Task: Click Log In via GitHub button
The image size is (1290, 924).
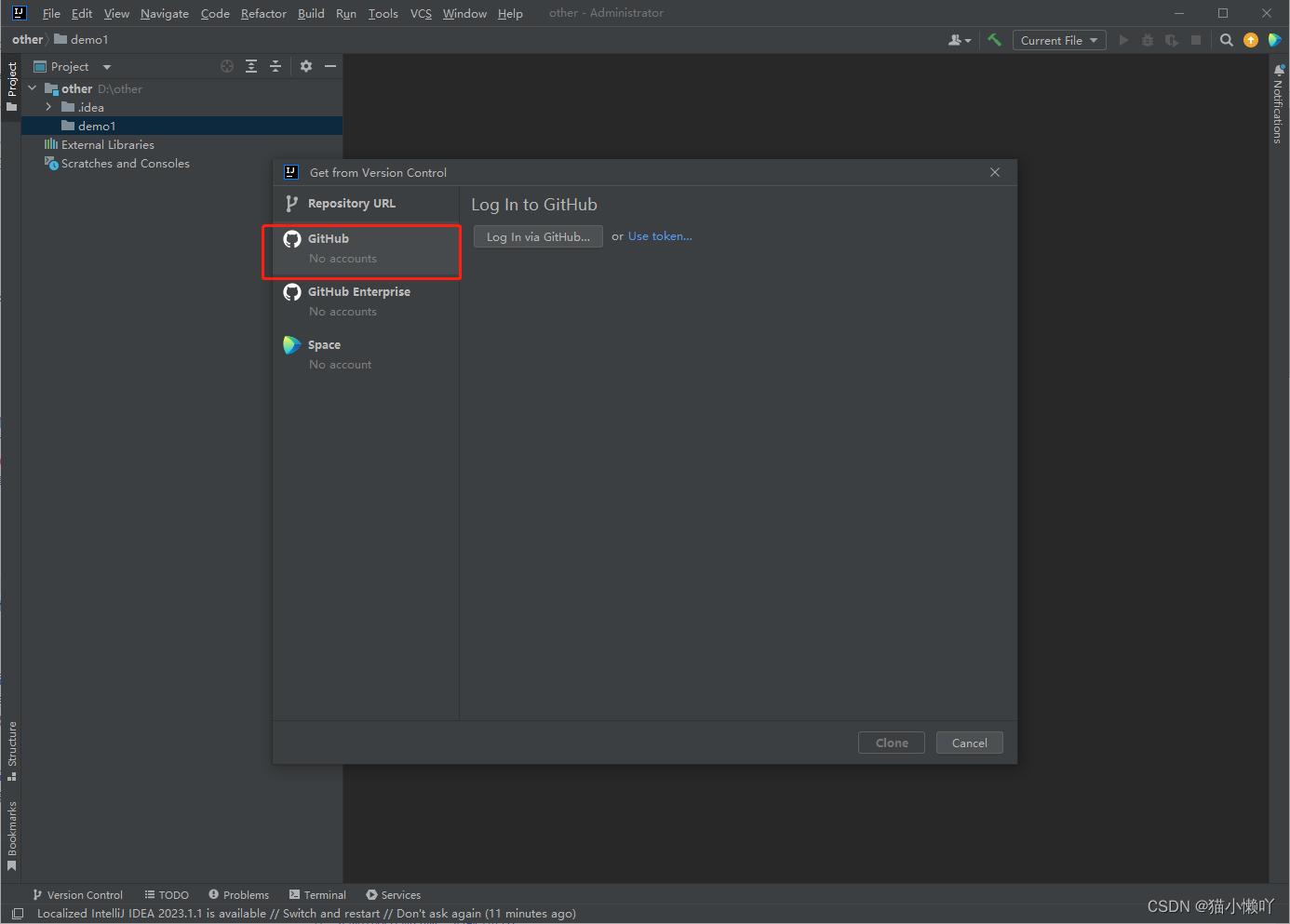Action: (x=538, y=236)
